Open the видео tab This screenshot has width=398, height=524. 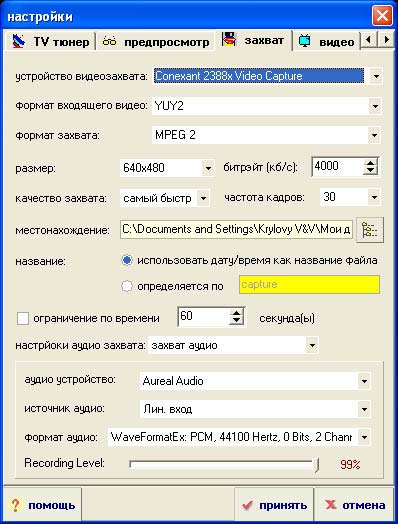(327, 41)
